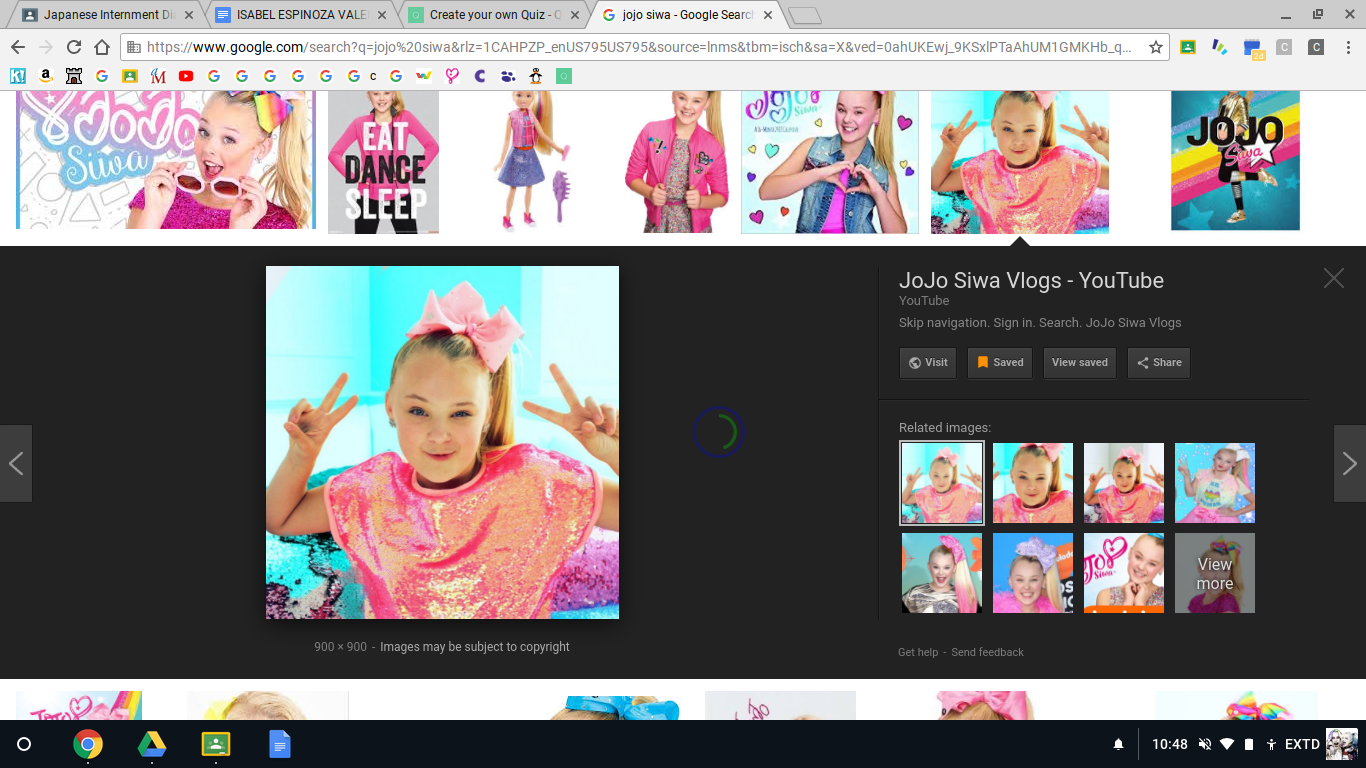Reload the current page
This screenshot has width=1366, height=768.
[74, 47]
